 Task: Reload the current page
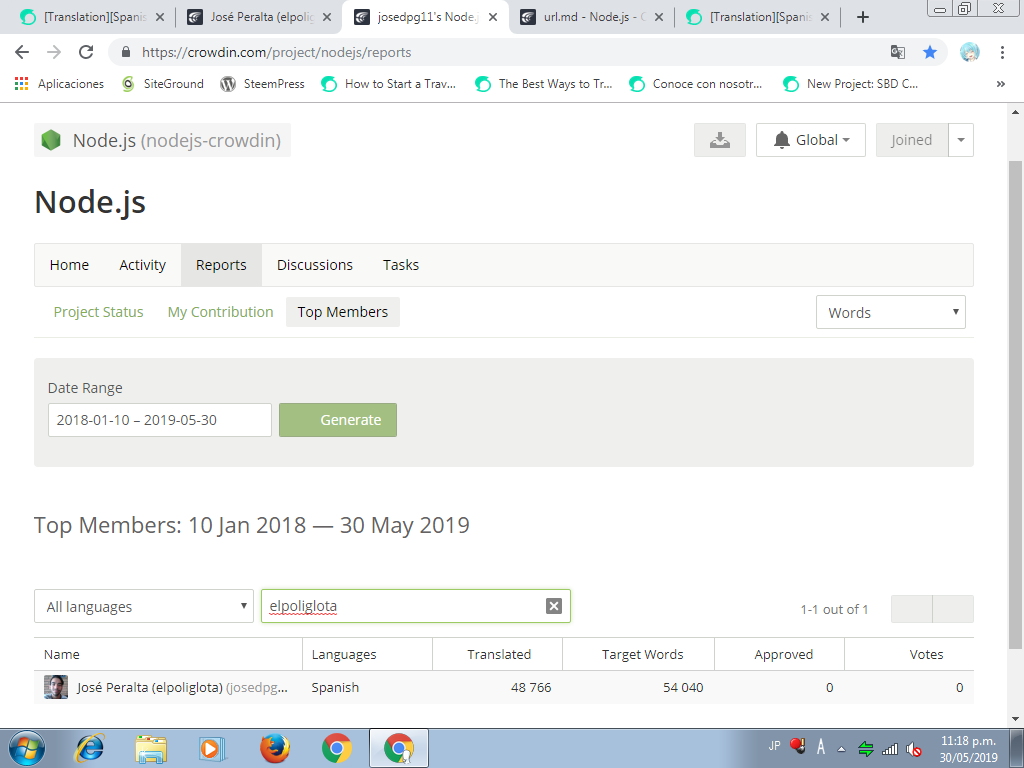(x=86, y=52)
